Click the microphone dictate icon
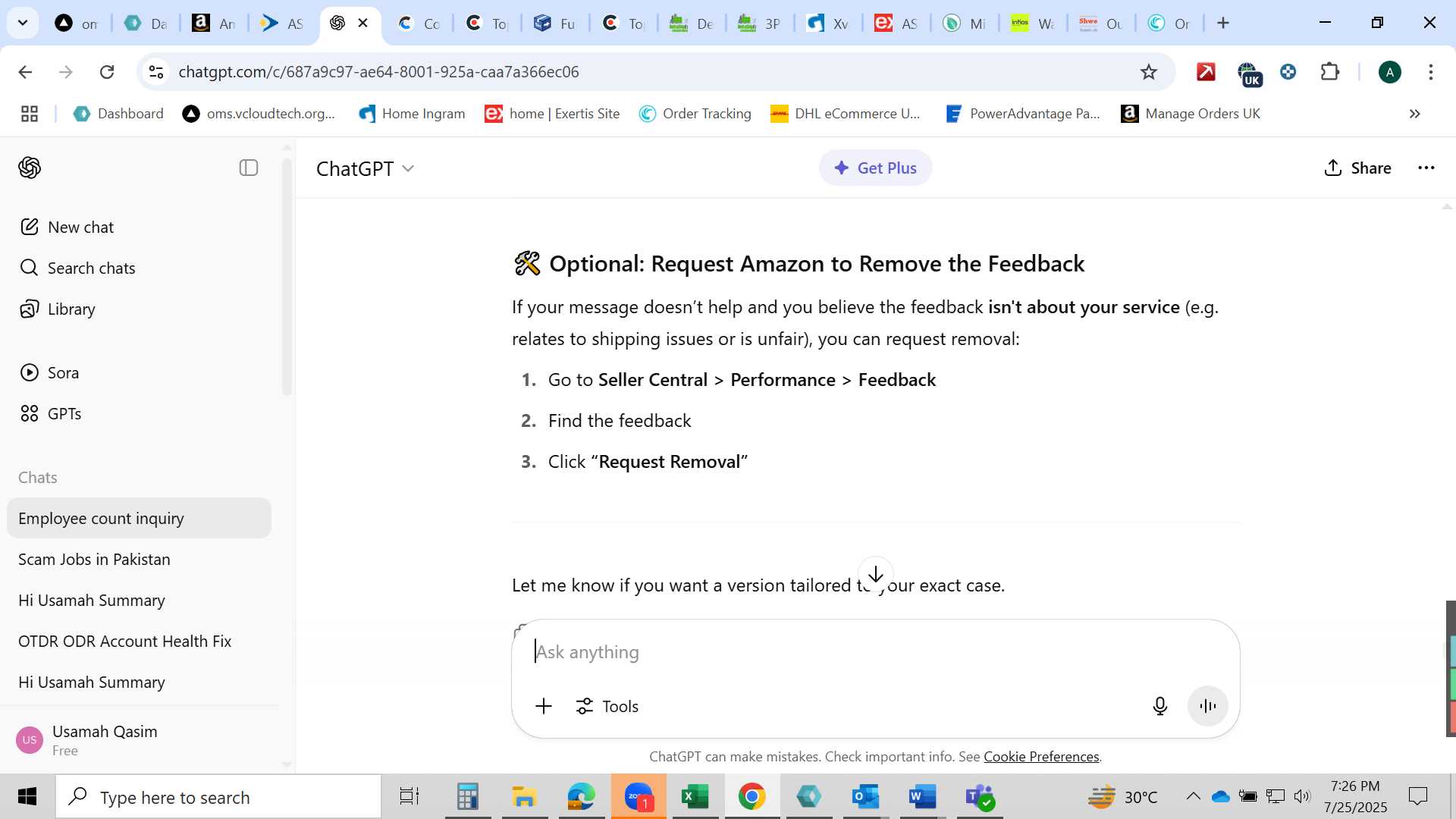This screenshot has width=1456, height=819. pos(1159,706)
